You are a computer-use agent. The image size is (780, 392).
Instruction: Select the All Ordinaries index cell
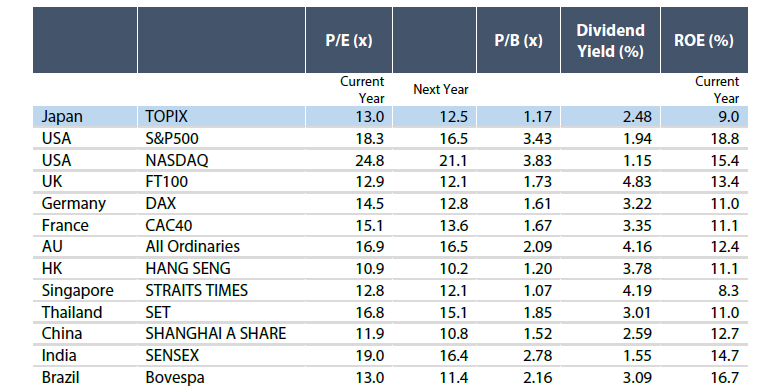[193, 247]
